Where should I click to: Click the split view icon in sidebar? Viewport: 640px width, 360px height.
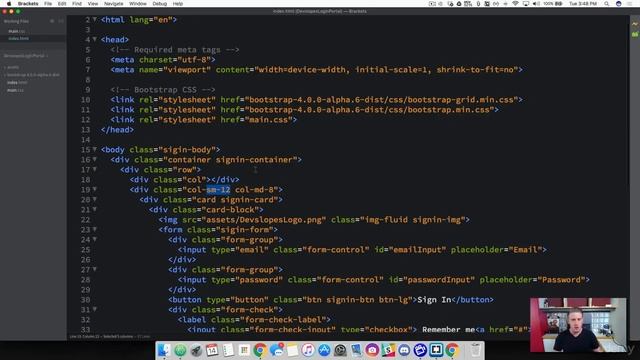[61, 21]
